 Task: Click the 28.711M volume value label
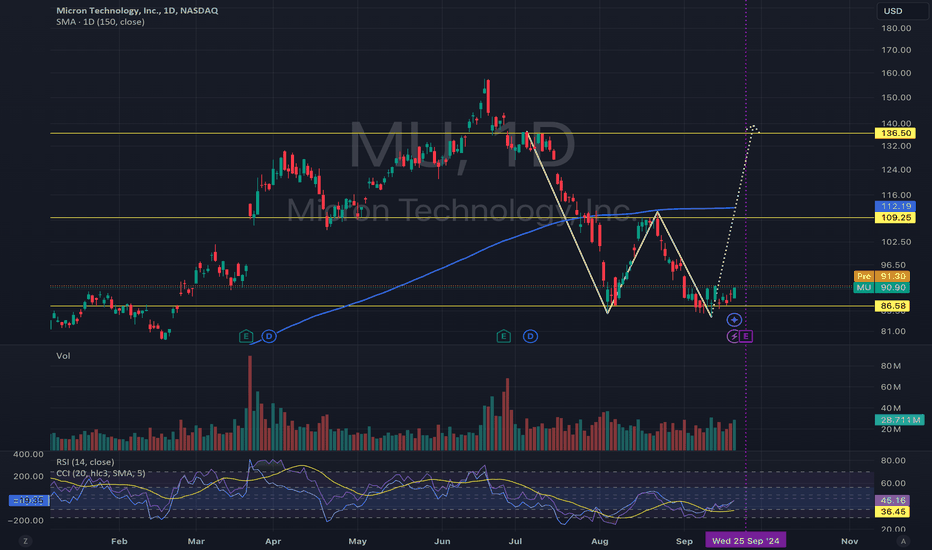[899, 420]
